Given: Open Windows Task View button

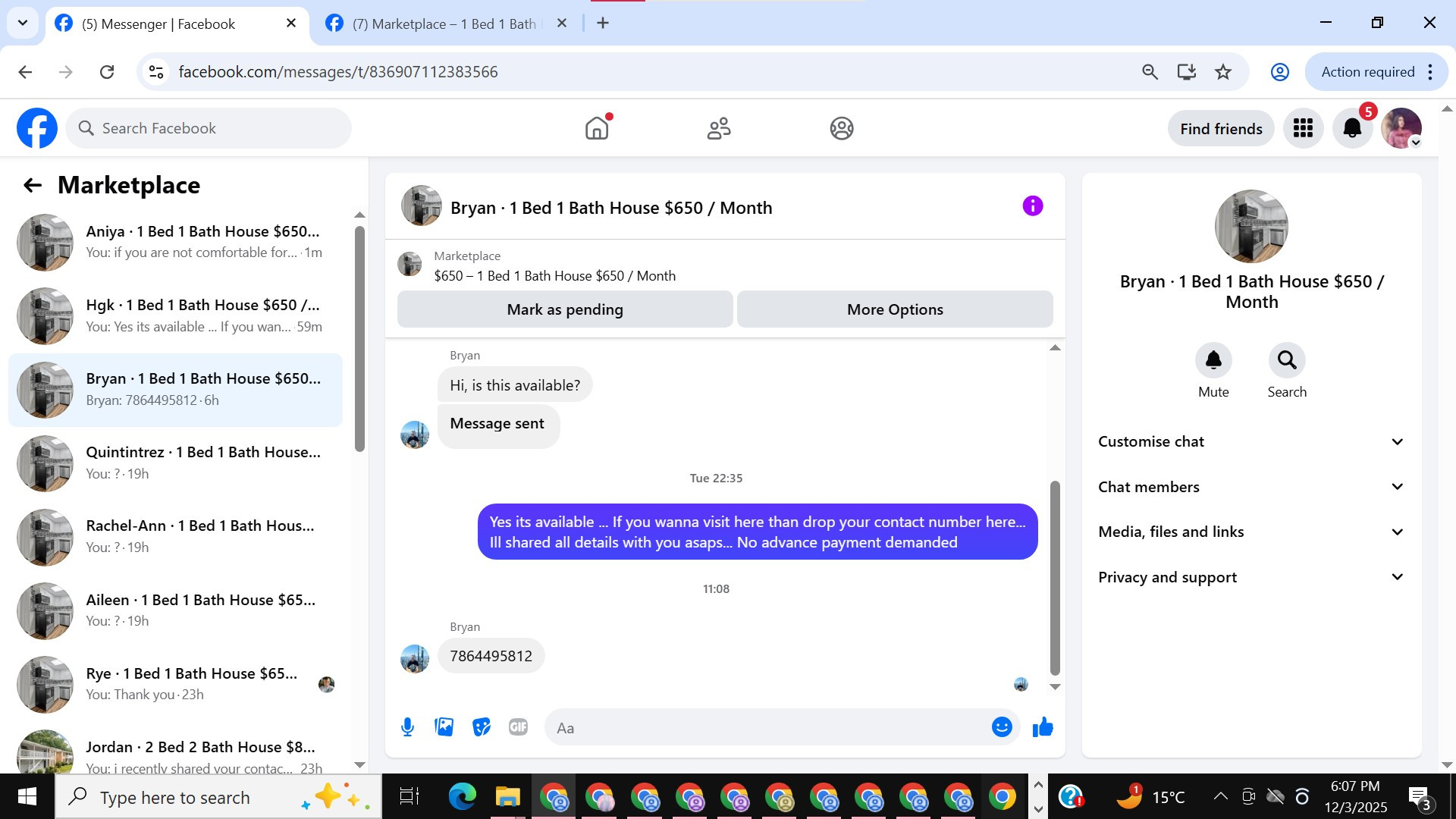Looking at the screenshot, I should (409, 796).
